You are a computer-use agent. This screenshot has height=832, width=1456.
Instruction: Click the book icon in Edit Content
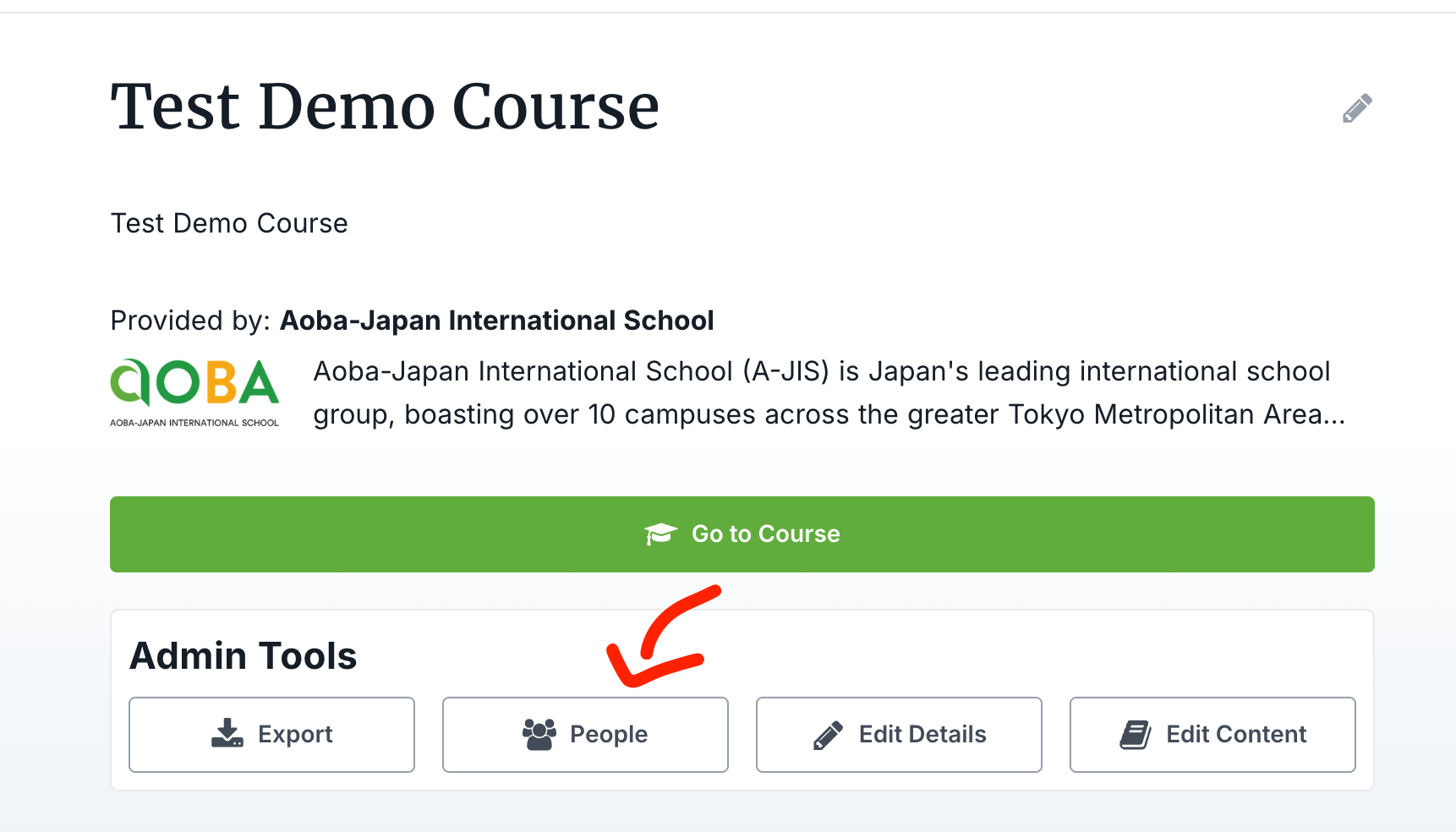tap(1136, 735)
